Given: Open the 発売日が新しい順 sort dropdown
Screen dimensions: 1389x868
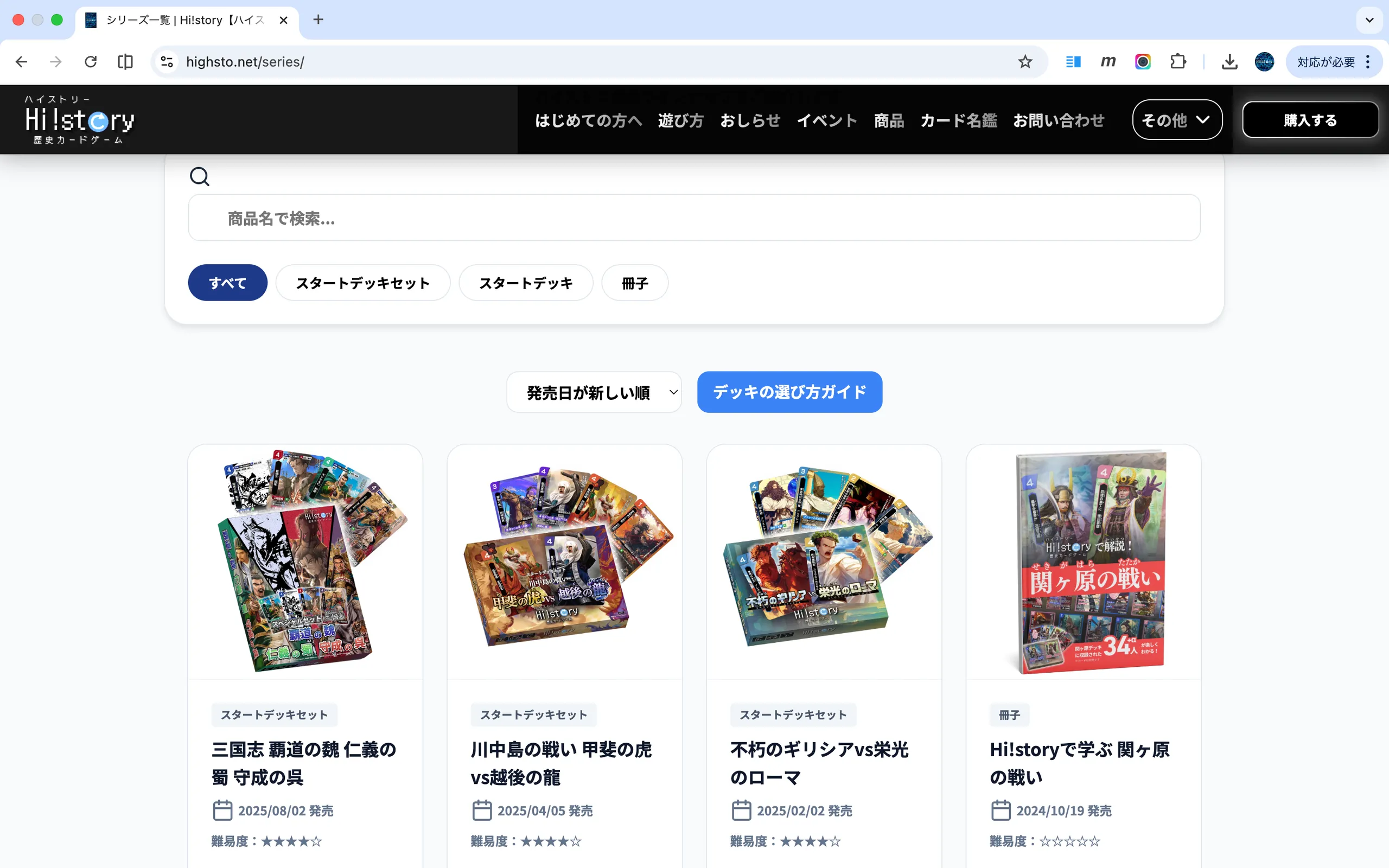Looking at the screenshot, I should click(x=594, y=392).
